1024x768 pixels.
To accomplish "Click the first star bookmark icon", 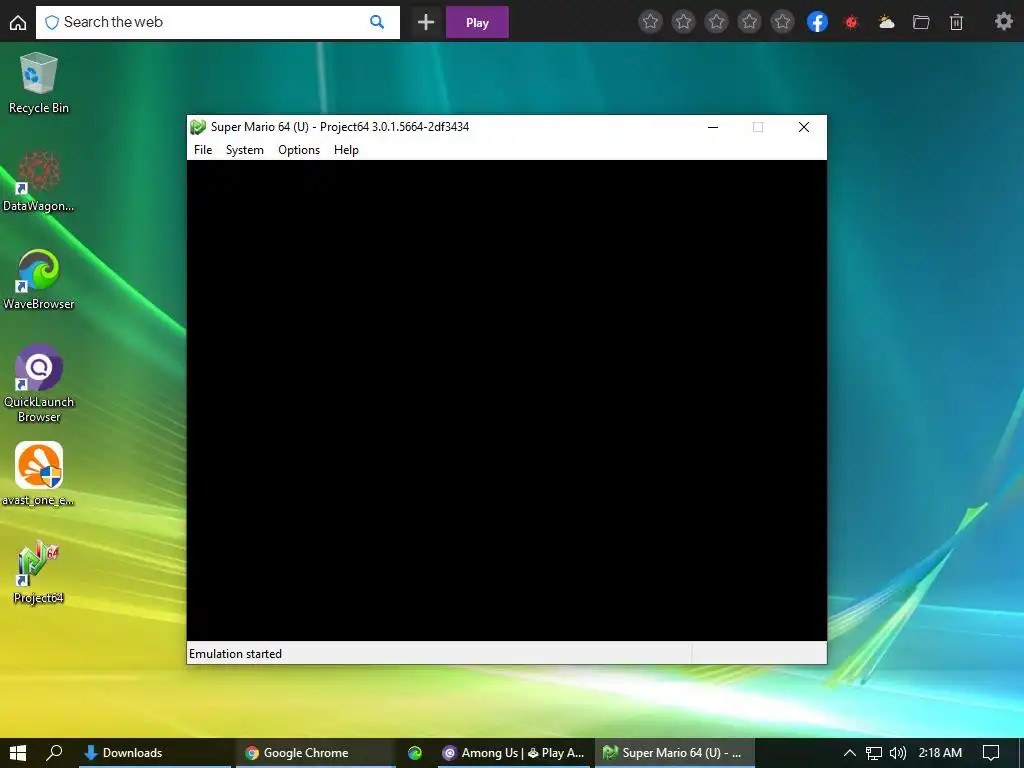I will click(x=650, y=22).
